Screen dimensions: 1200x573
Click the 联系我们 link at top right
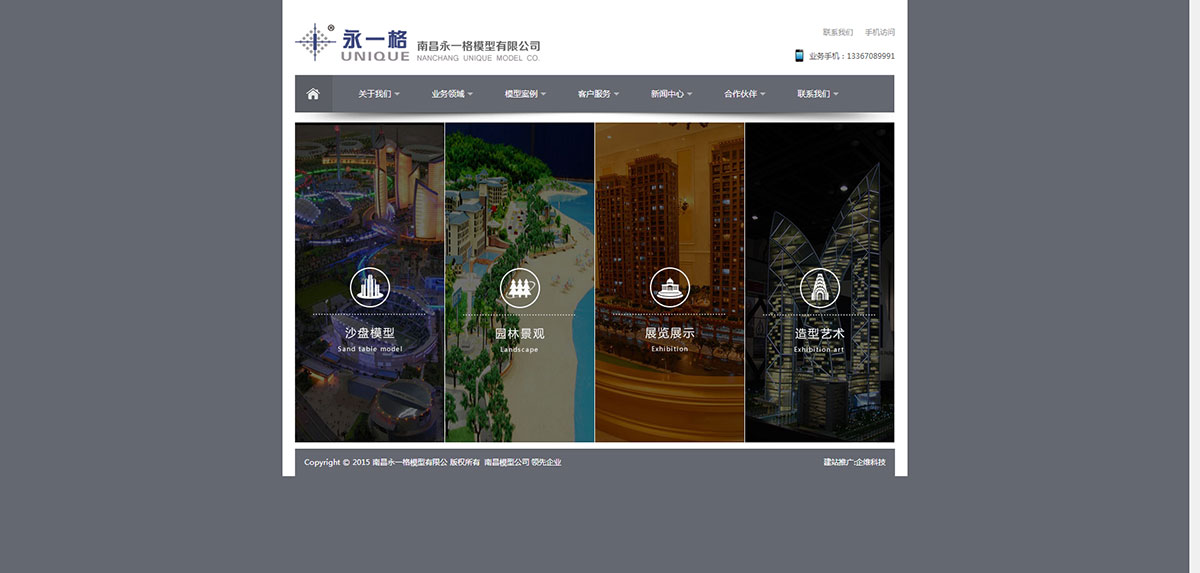(838, 32)
